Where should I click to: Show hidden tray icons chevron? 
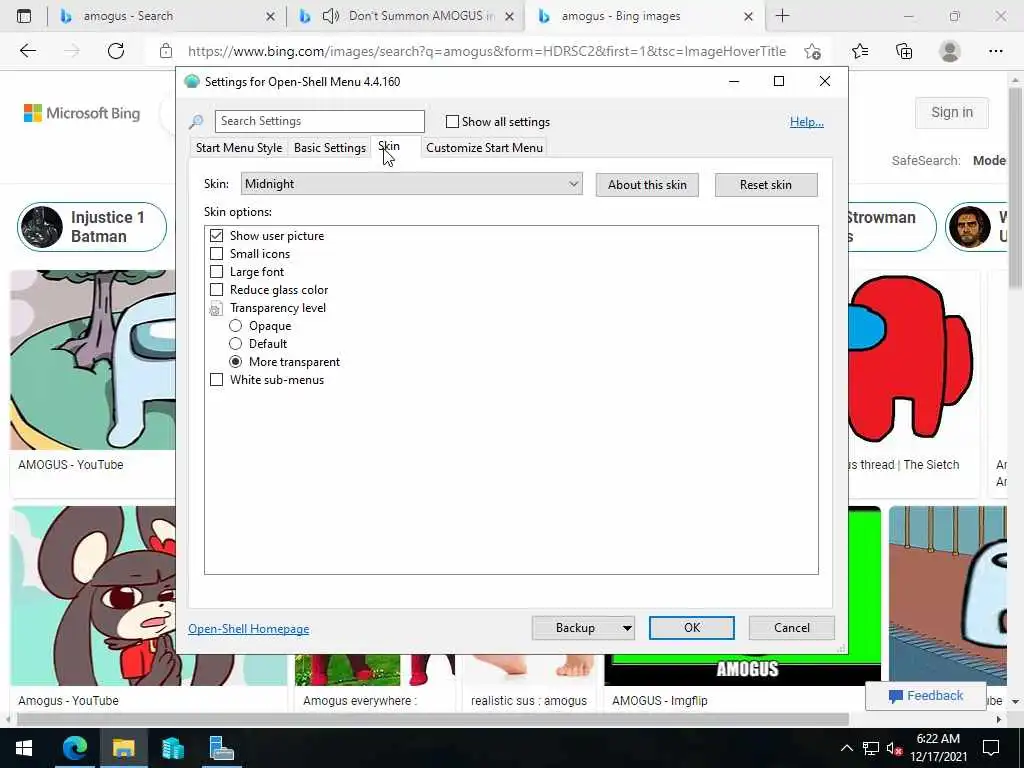(846, 748)
